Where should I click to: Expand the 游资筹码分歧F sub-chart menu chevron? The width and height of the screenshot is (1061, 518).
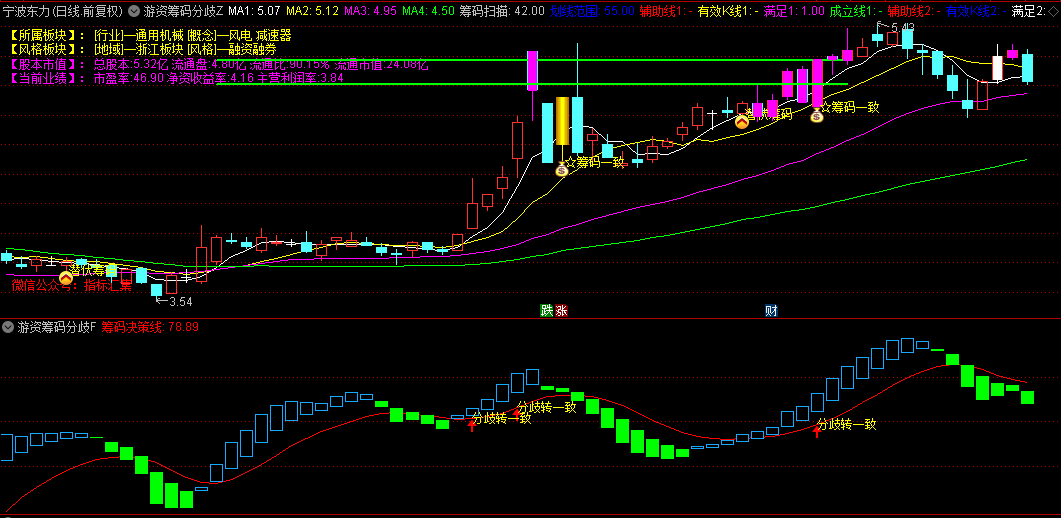[x=8, y=328]
